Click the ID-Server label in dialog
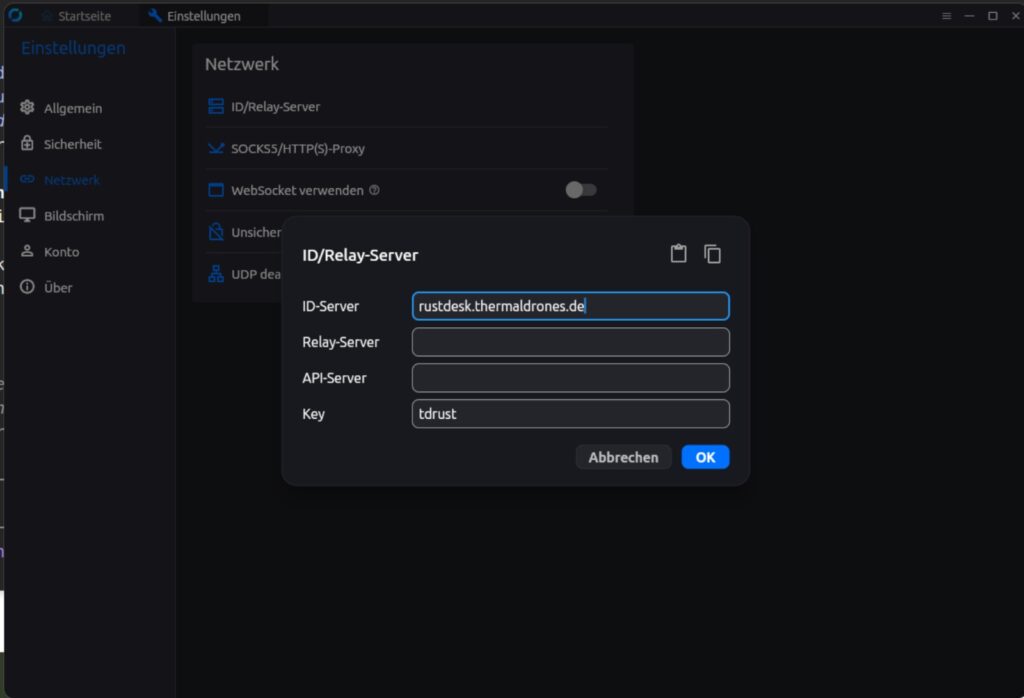1024x698 pixels. tap(330, 306)
